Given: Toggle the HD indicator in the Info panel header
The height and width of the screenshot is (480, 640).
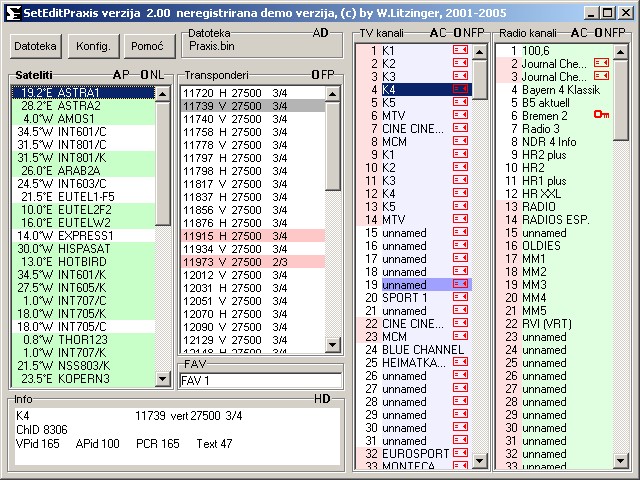Looking at the screenshot, I should [x=322, y=399].
